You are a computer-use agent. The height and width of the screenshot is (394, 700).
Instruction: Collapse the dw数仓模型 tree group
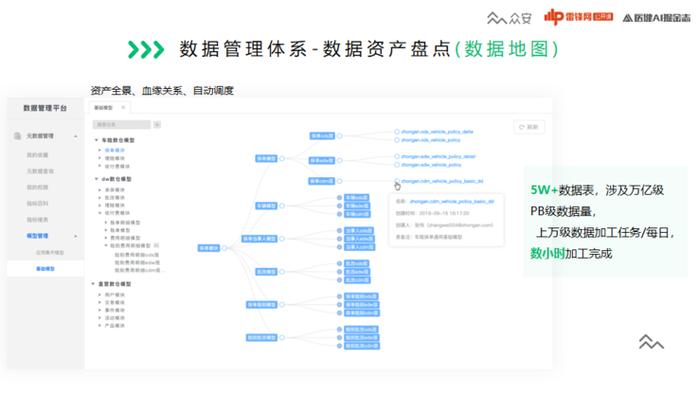(96, 179)
